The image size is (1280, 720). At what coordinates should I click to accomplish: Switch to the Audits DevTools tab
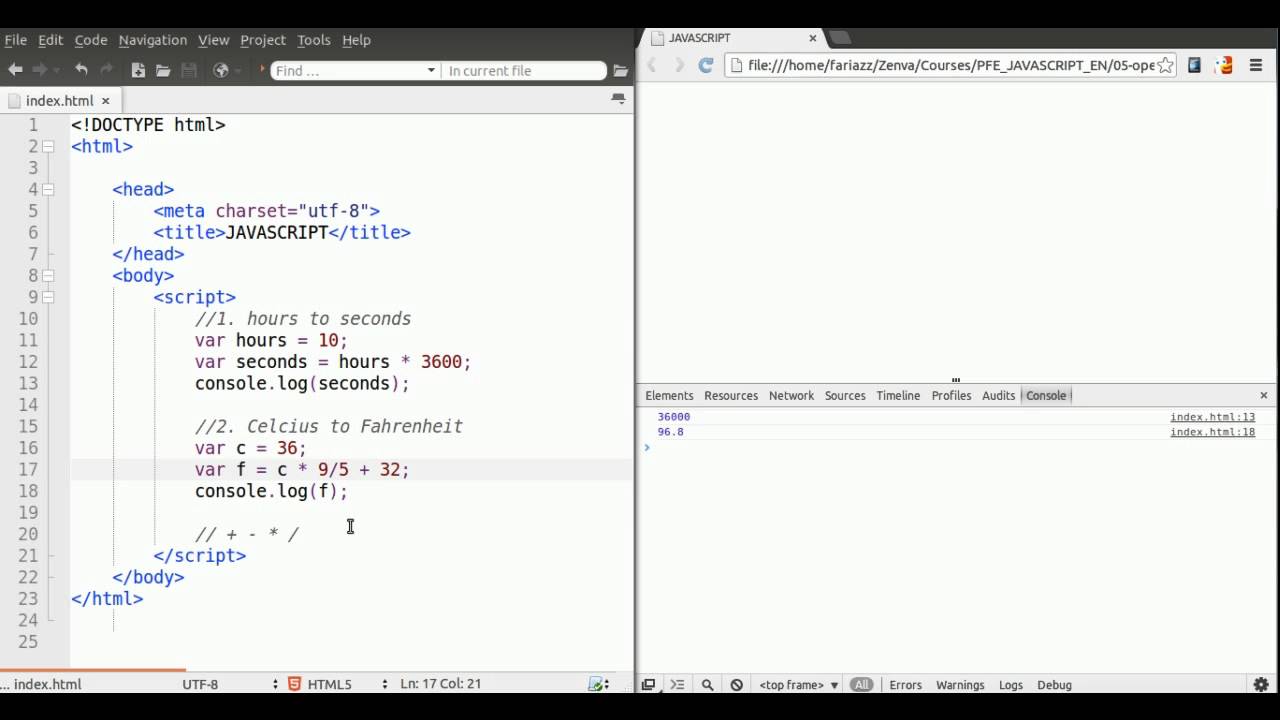tap(998, 396)
